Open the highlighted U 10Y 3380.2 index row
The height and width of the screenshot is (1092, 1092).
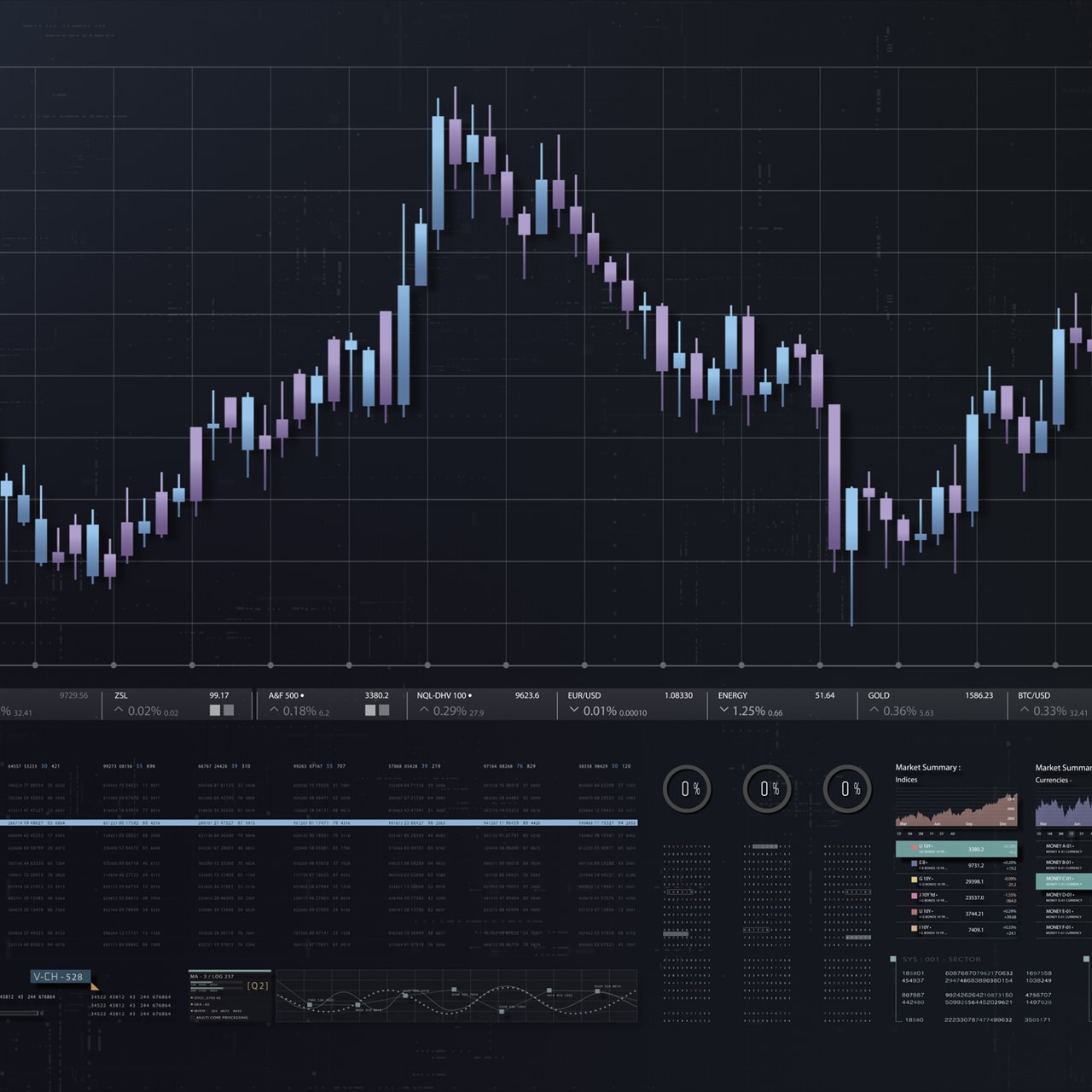(x=956, y=849)
